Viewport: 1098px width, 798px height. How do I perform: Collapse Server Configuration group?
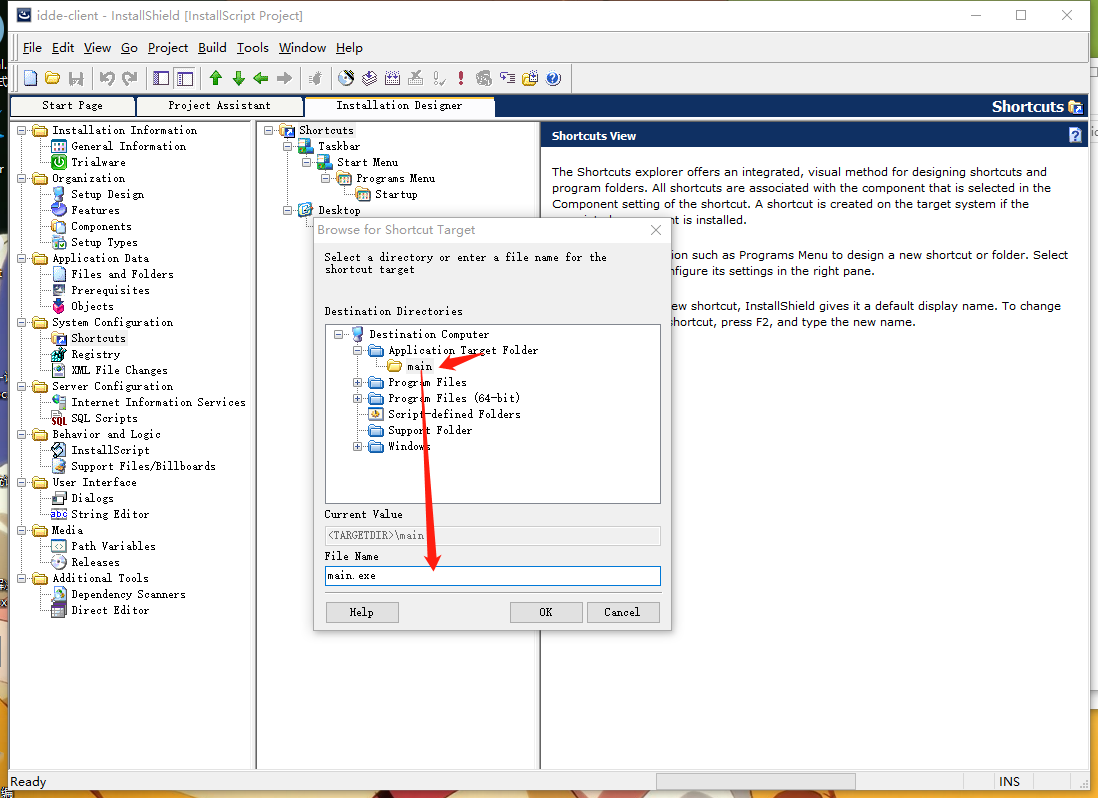[22, 386]
